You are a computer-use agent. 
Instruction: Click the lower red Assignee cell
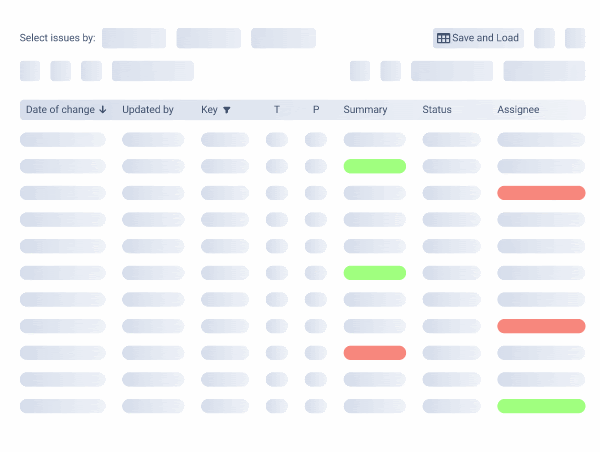click(x=541, y=326)
